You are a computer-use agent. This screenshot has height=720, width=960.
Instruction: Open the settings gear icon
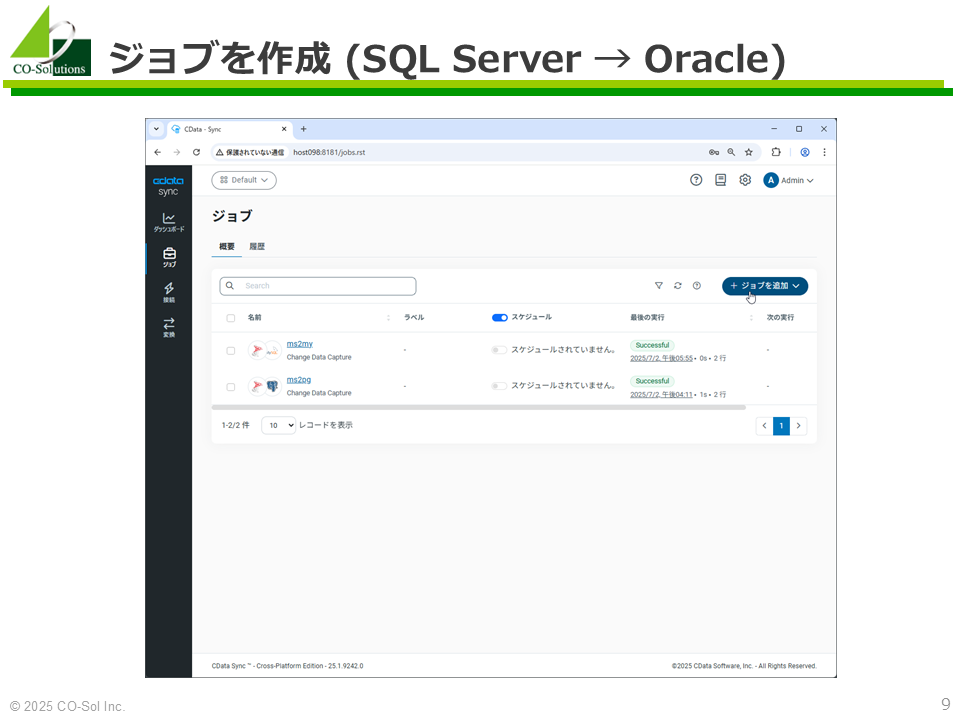(745, 180)
